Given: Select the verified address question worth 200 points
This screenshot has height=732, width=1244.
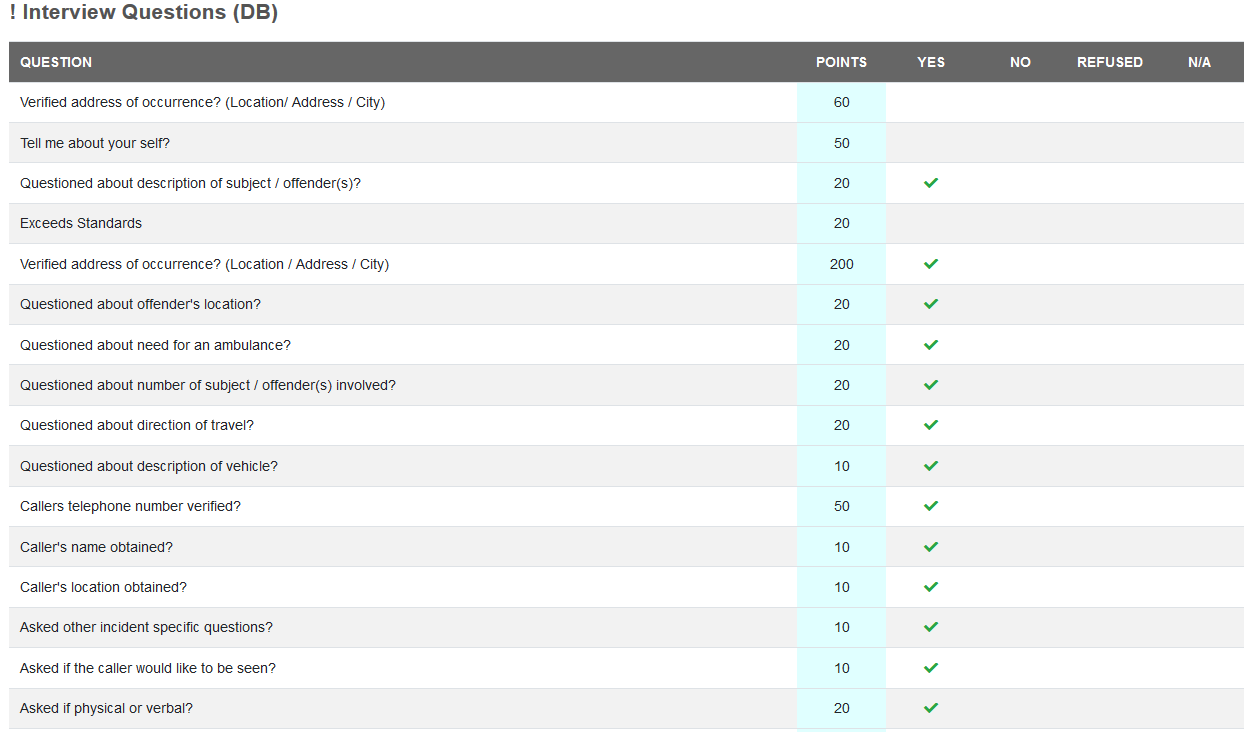Looking at the screenshot, I should (204, 264).
